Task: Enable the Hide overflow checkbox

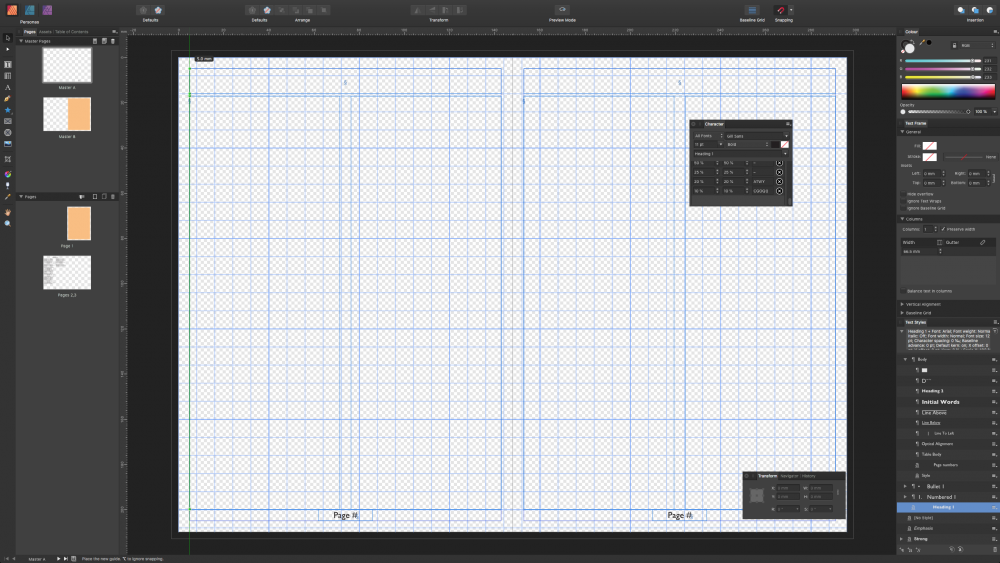Action: [905, 194]
